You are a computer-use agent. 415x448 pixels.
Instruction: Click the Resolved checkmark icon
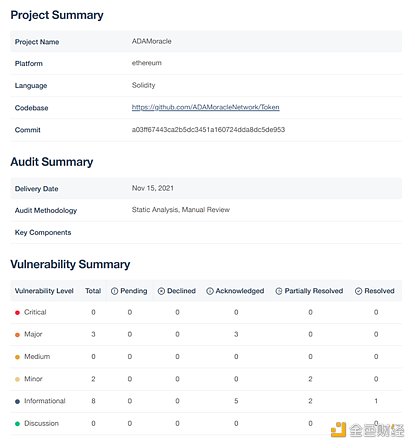(358, 291)
